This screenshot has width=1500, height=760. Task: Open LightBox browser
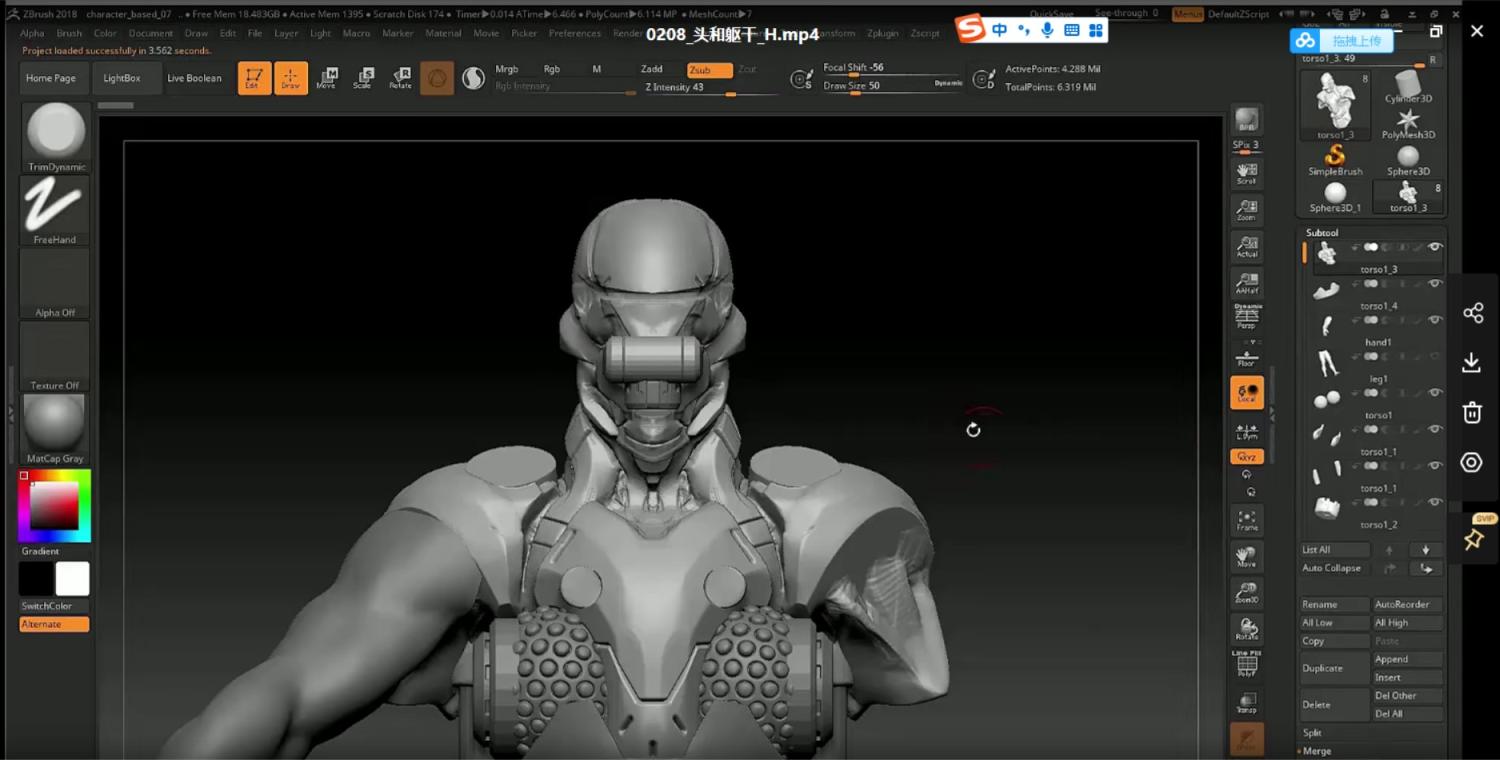click(x=122, y=78)
